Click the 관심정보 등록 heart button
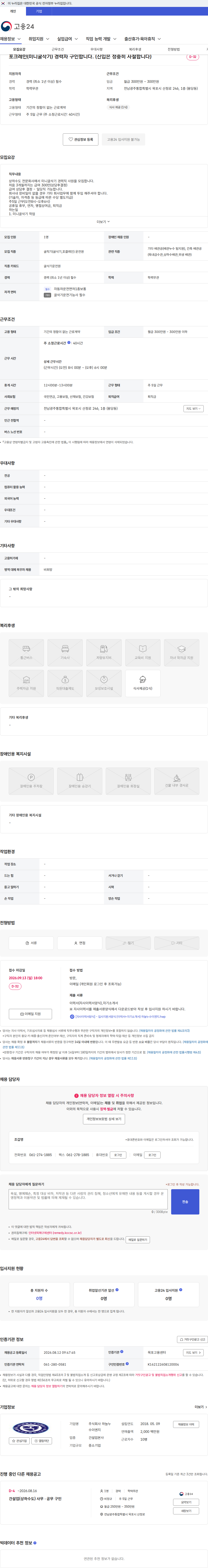This screenshot has width=208, height=1568. click(x=81, y=139)
